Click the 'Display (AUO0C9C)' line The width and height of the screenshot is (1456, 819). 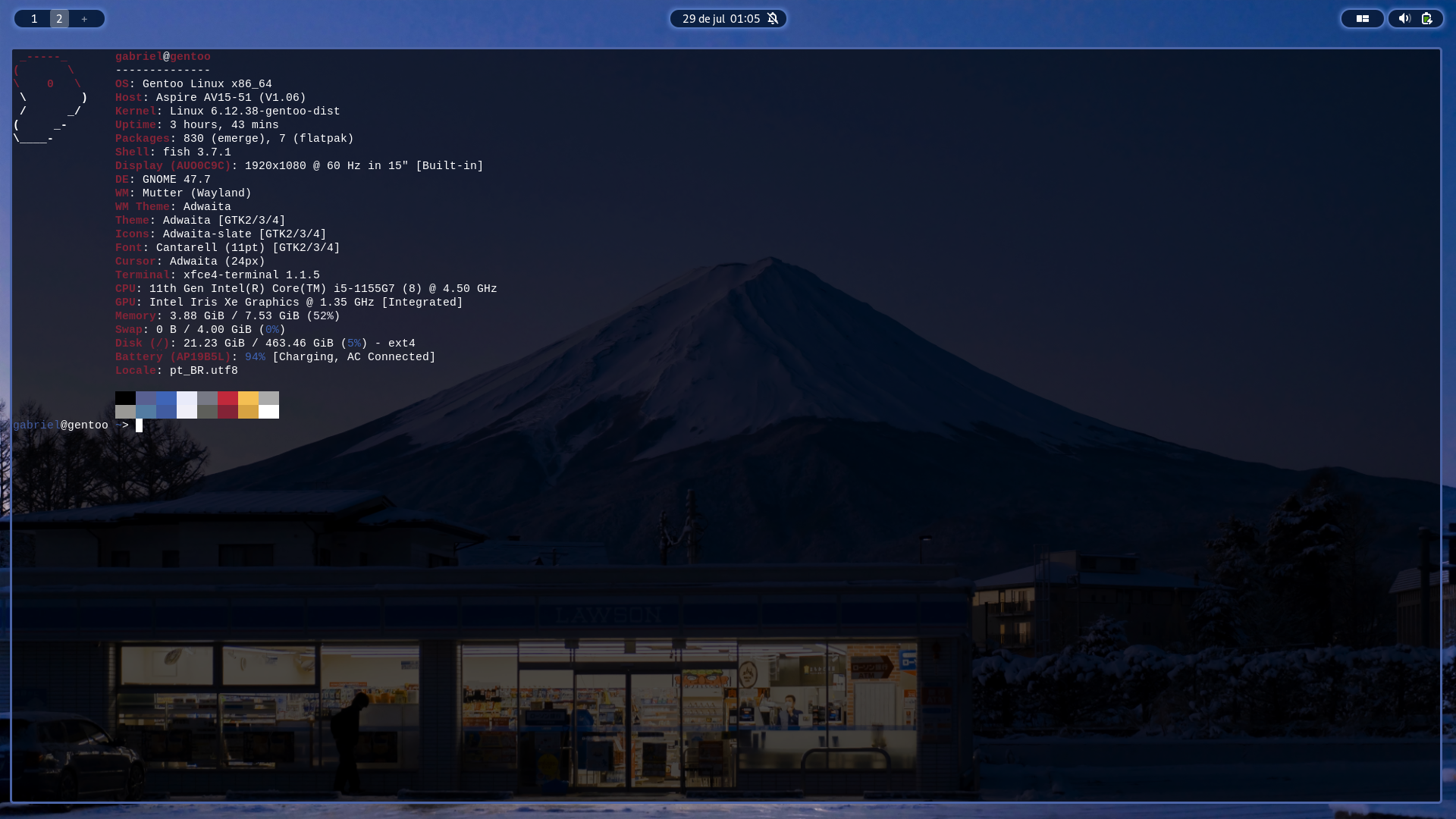[300, 166]
